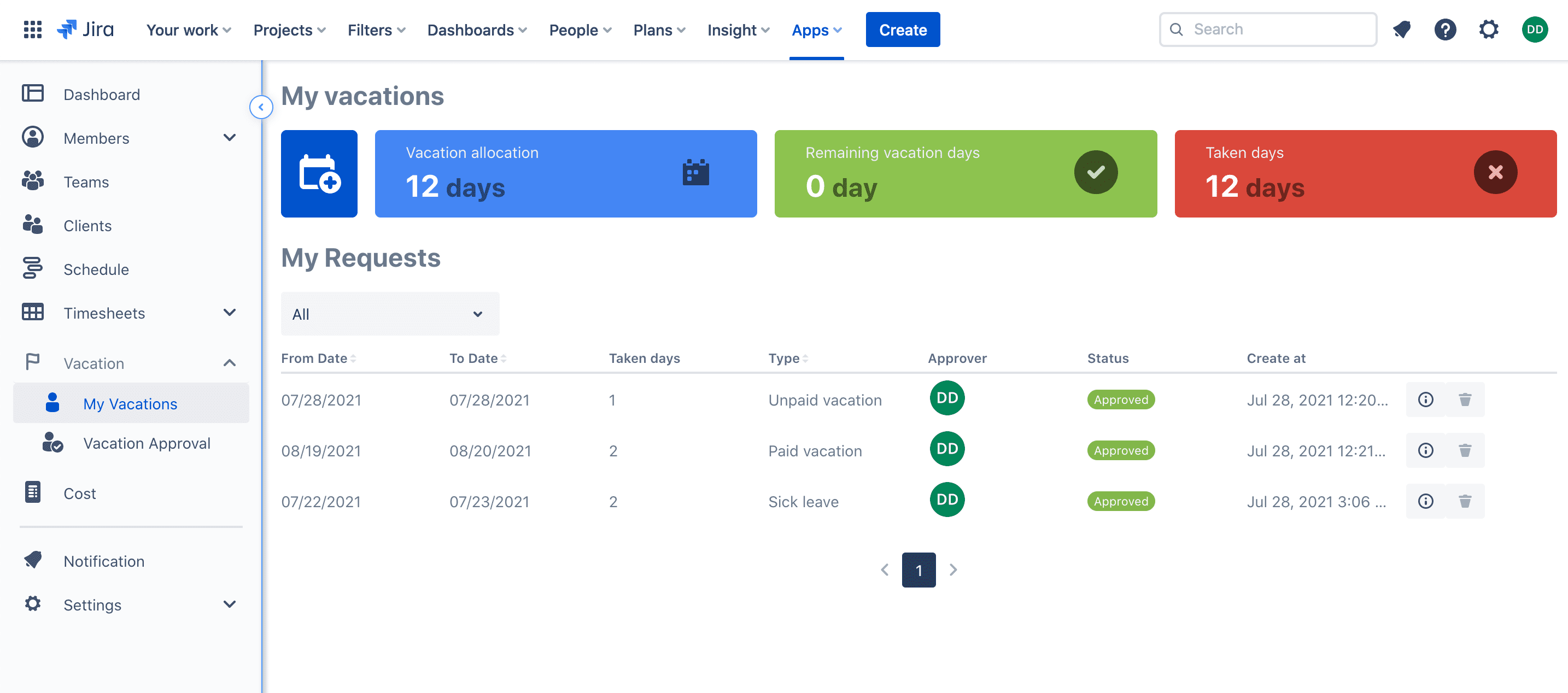Open the help question mark icon
The image size is (1568, 693).
[x=1445, y=29]
